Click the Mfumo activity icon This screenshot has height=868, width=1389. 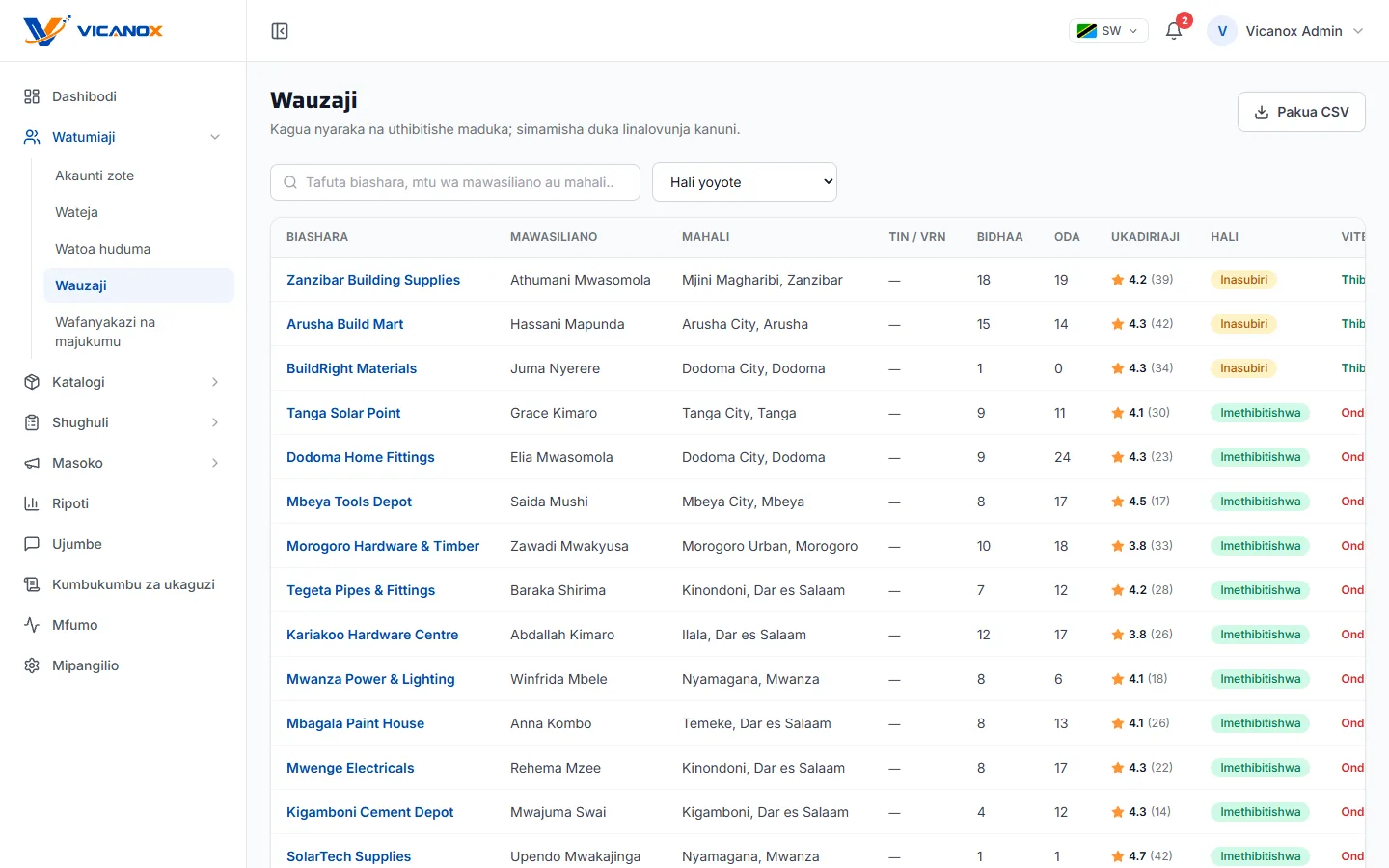coord(32,625)
